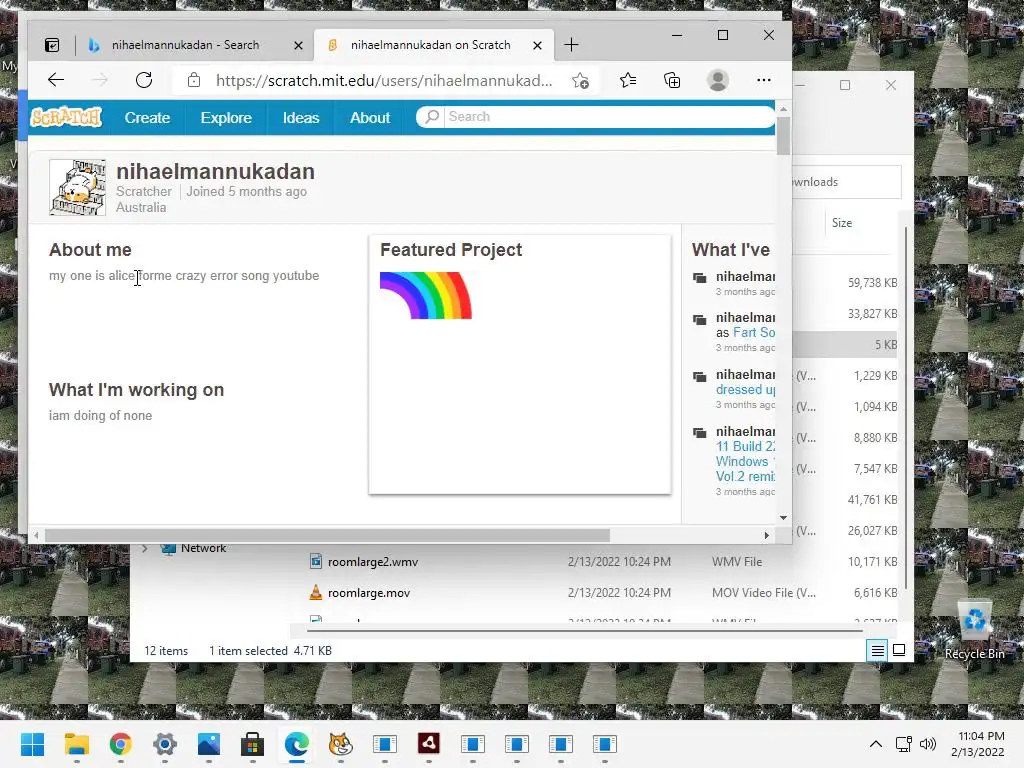The image size is (1024, 768).
Task: Switch to Microsoft Edge on the taskbar
Action: [296, 744]
